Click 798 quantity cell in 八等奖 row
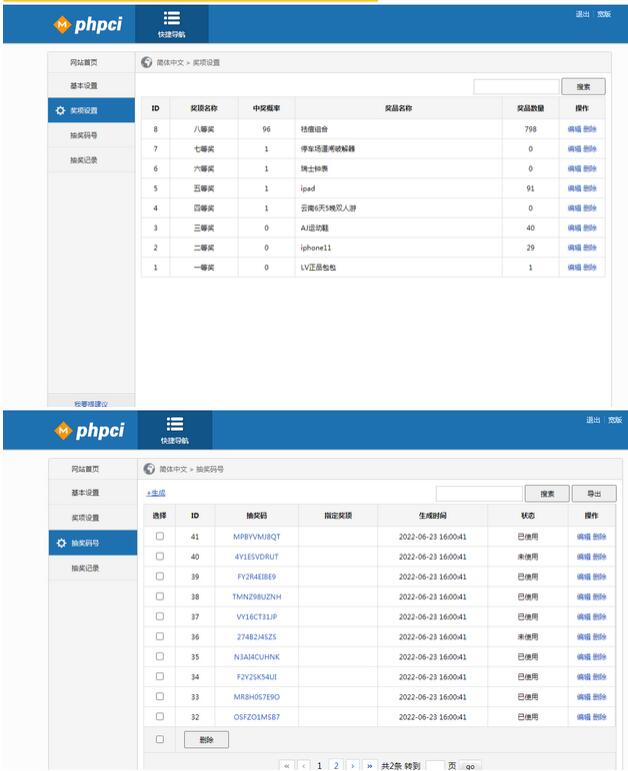The height and width of the screenshot is (771, 628). click(530, 129)
